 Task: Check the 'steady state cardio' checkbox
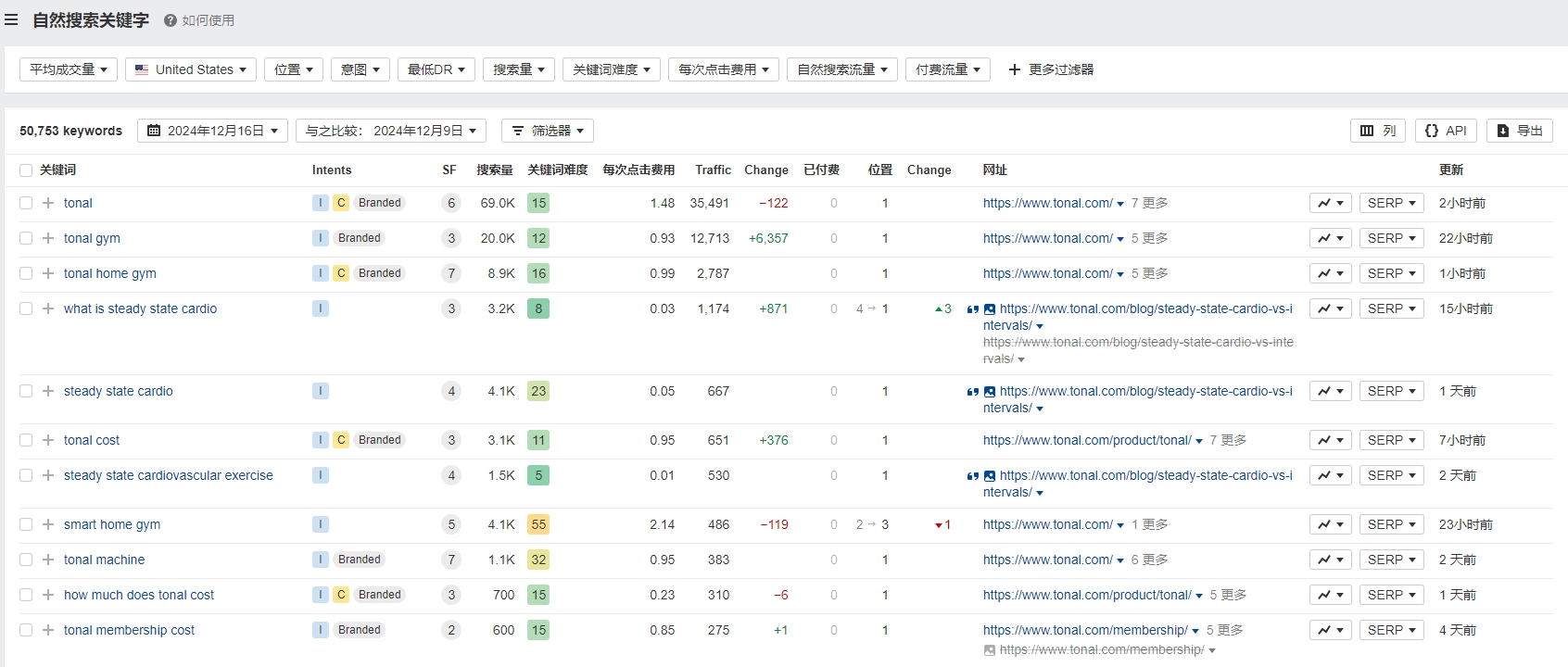coord(26,391)
